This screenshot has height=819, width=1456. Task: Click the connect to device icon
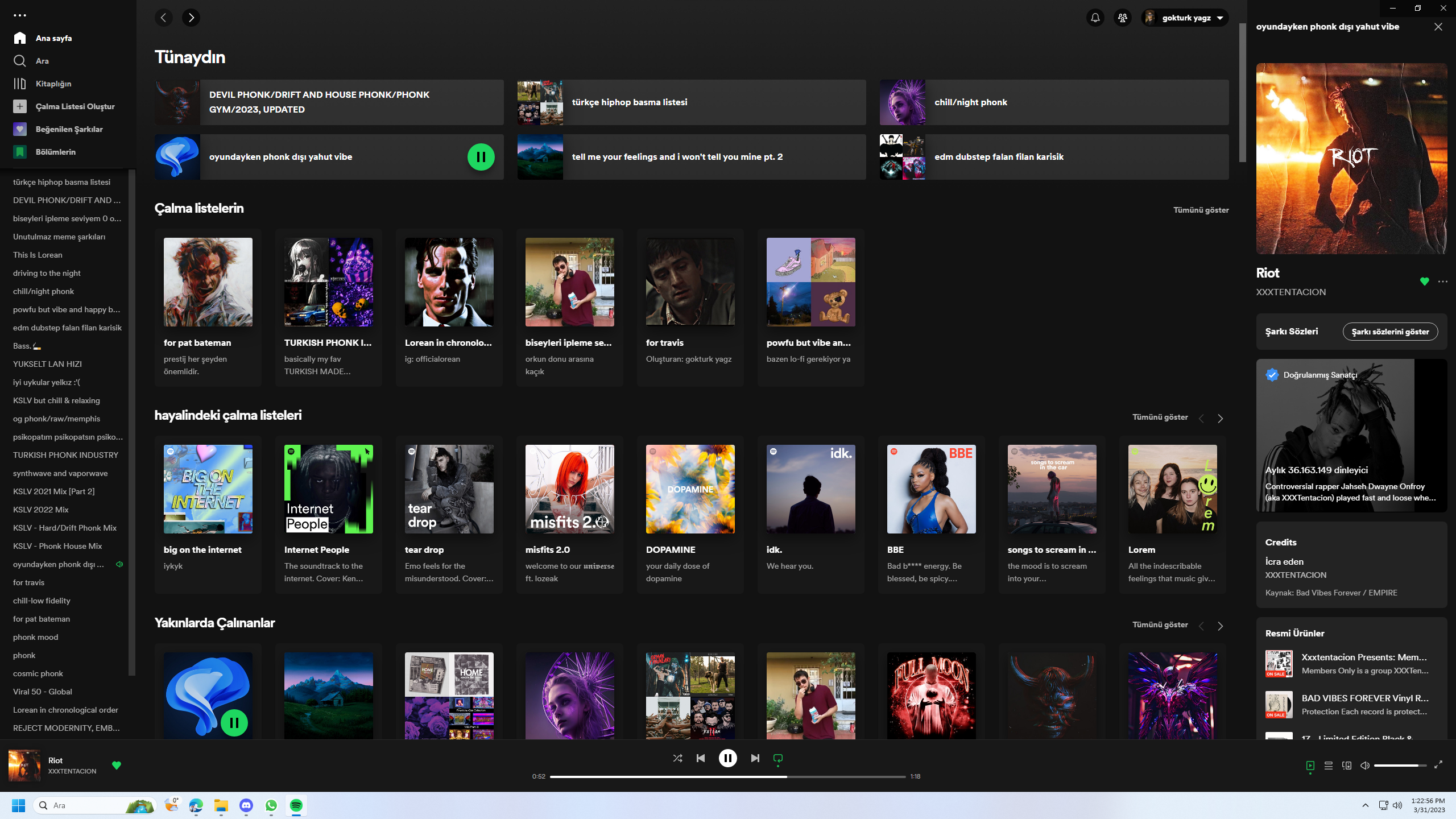click(x=1346, y=766)
